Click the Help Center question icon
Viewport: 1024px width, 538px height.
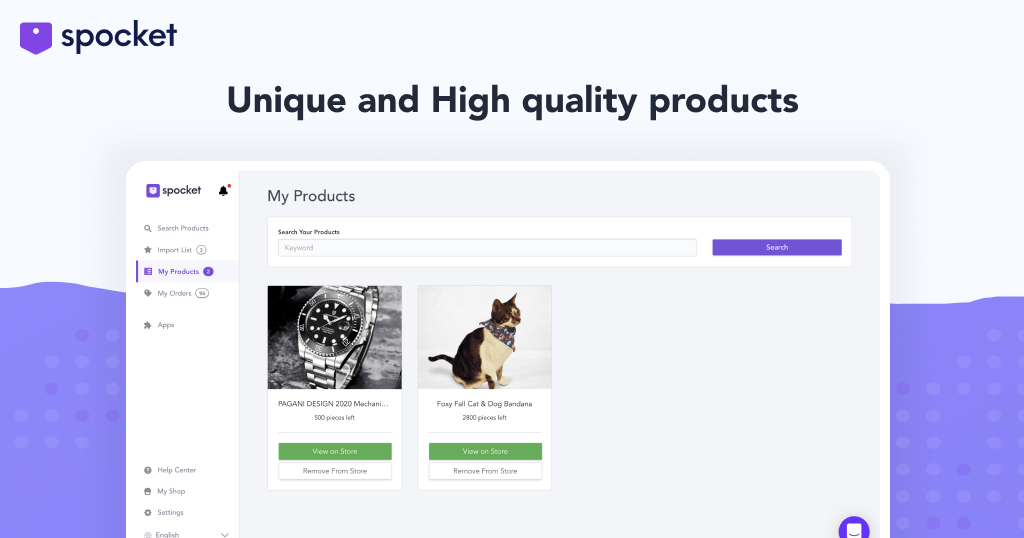coord(148,470)
